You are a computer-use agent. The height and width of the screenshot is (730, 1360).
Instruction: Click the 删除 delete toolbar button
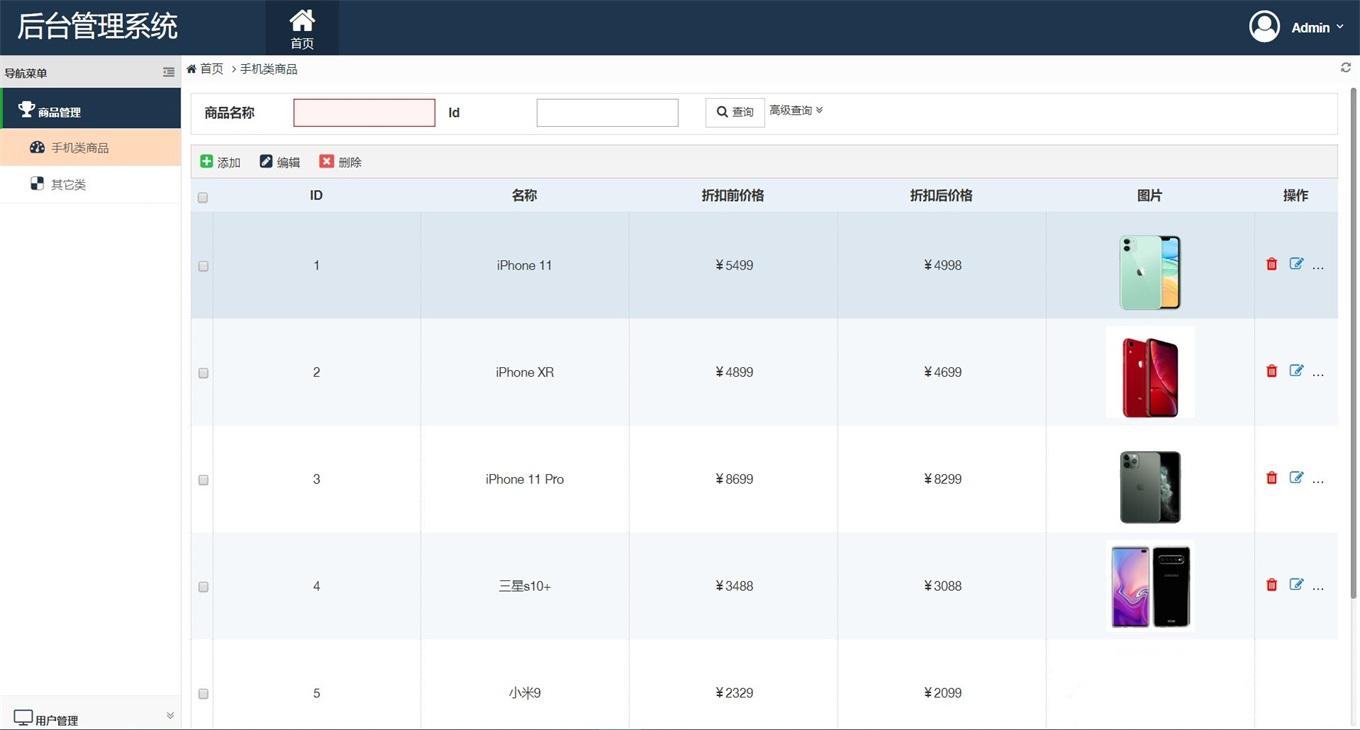[x=341, y=162]
